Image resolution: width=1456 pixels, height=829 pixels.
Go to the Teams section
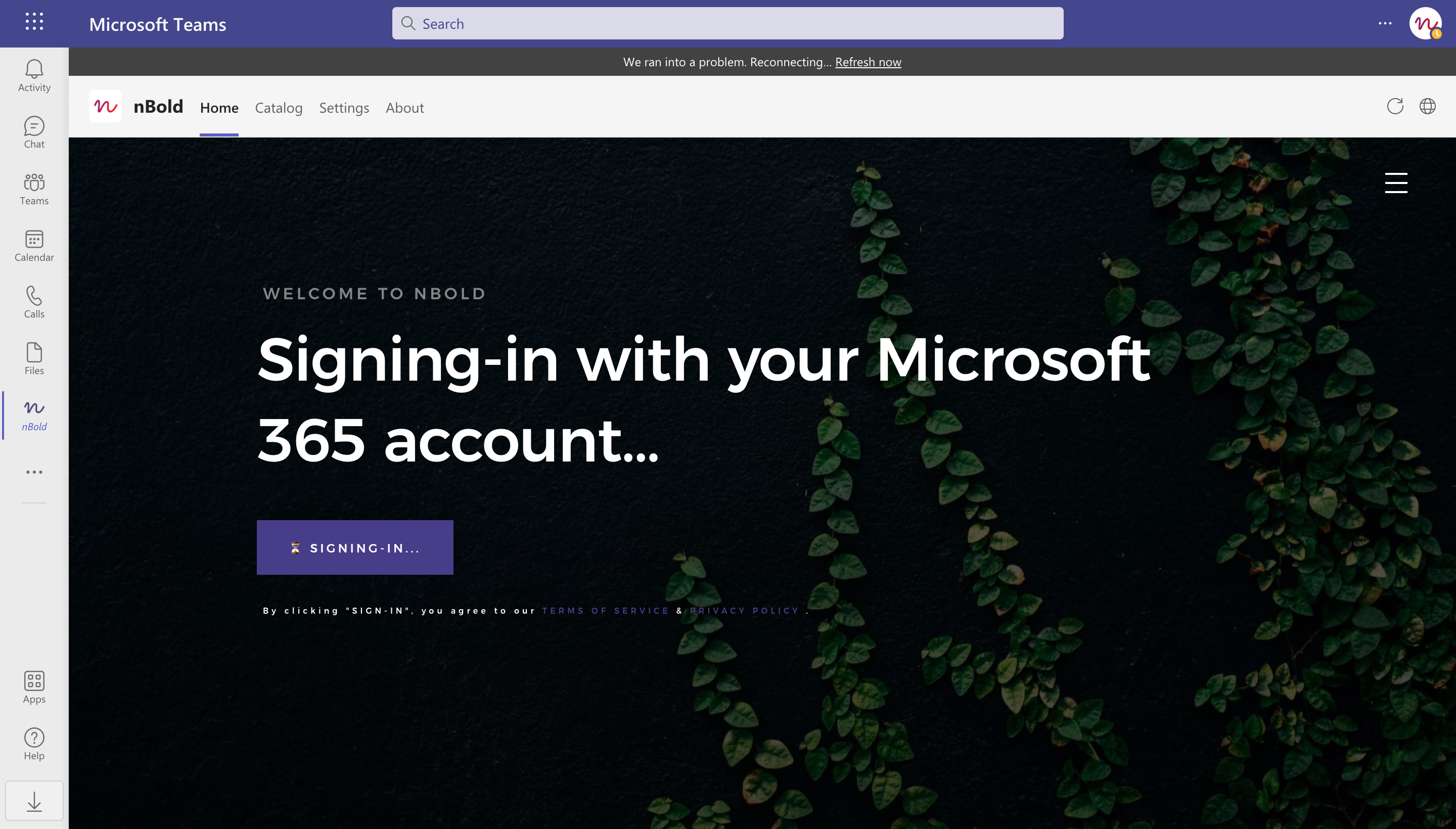point(34,189)
